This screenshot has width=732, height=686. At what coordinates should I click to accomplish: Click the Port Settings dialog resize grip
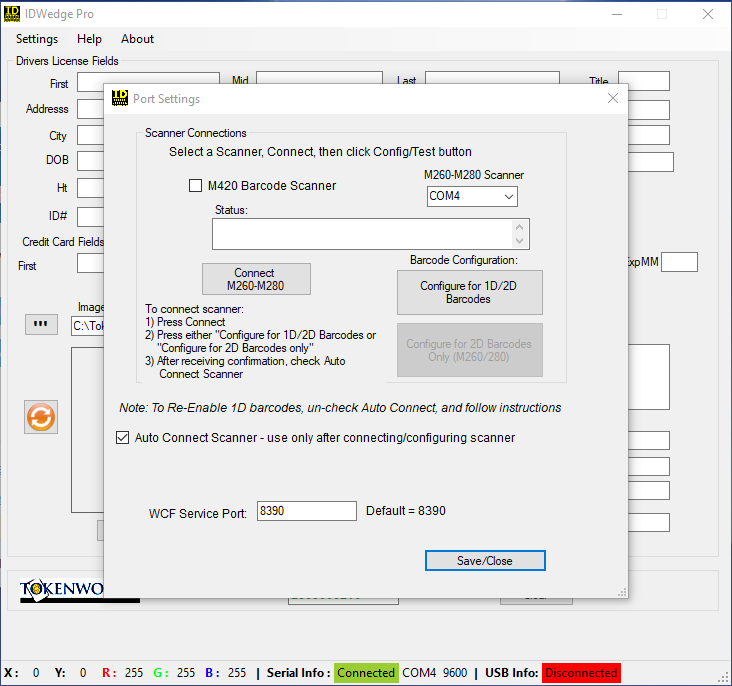[x=622, y=593]
